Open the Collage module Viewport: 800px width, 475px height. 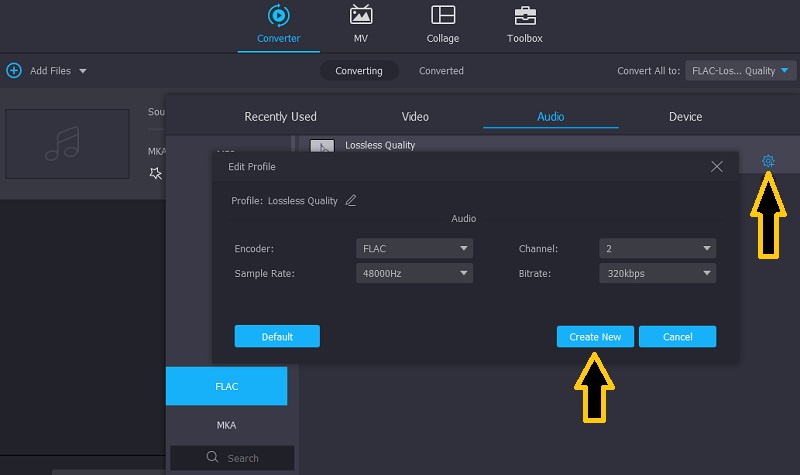pos(442,17)
